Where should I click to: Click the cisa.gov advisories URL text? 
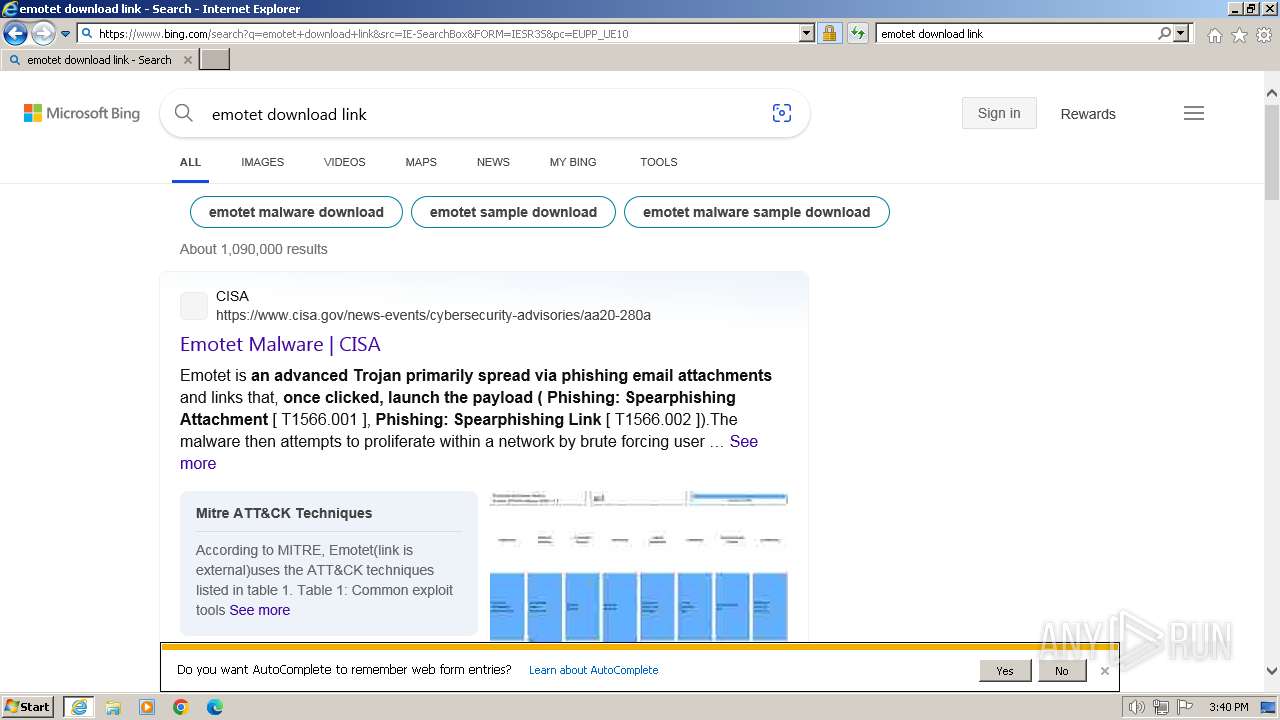[433, 315]
